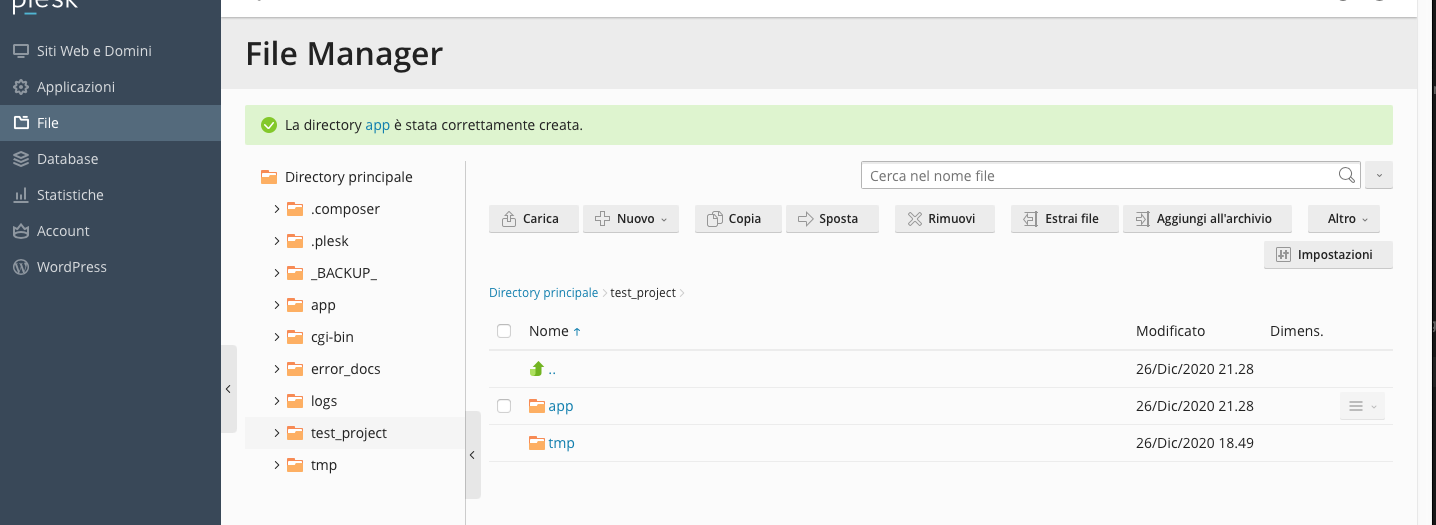Open the app link in success message
Image resolution: width=1436 pixels, height=525 pixels.
tap(377, 125)
